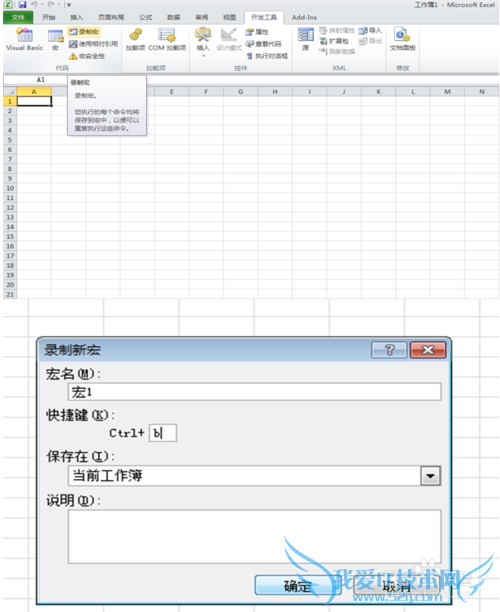Viewport: 500px width, 612px height.
Task: Click Run Dialog (执行对话框)
Action: coord(267,56)
